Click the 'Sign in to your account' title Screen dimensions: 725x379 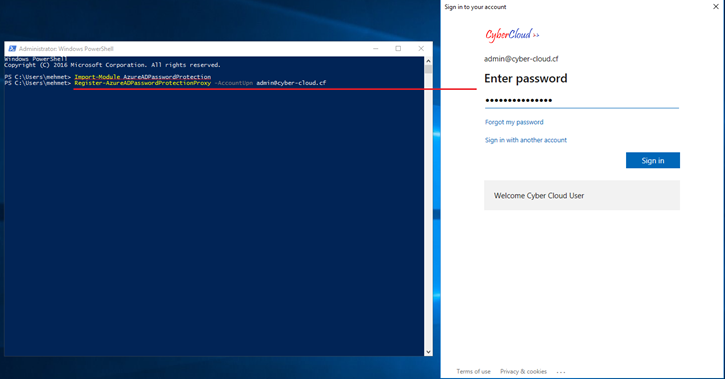475,7
